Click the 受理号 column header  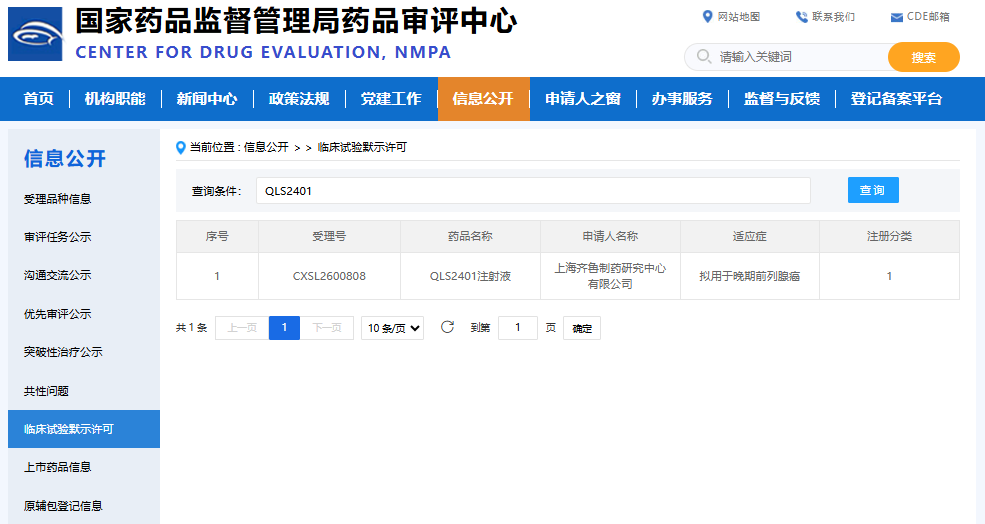(x=329, y=237)
